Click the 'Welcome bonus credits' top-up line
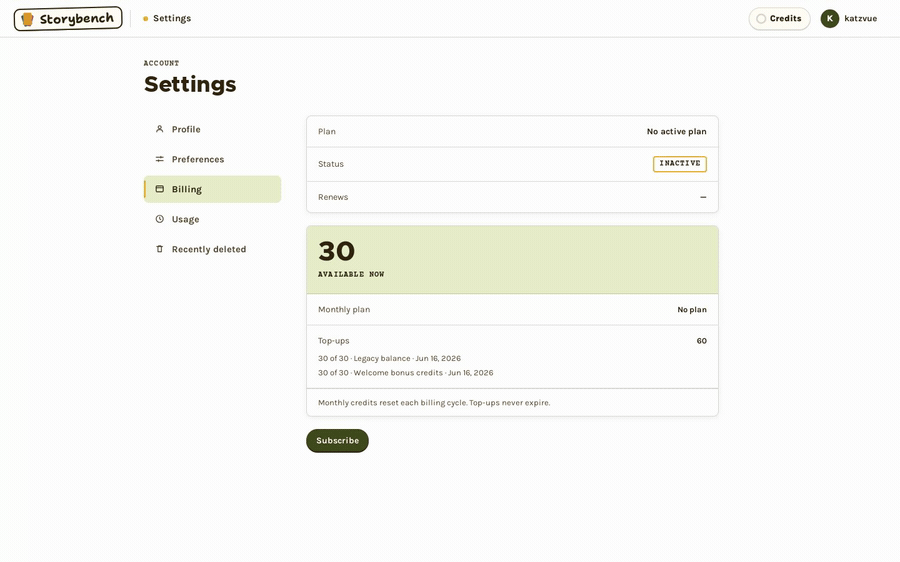 pos(406,373)
